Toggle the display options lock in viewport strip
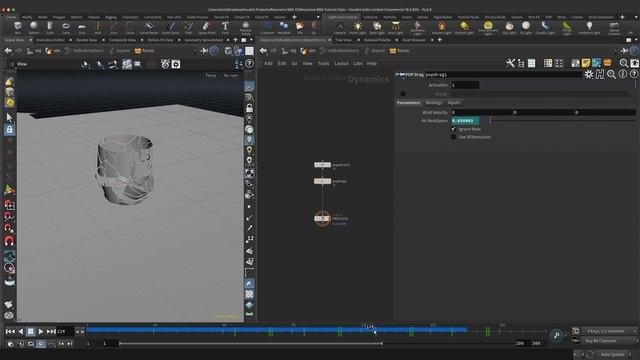 click(249, 108)
